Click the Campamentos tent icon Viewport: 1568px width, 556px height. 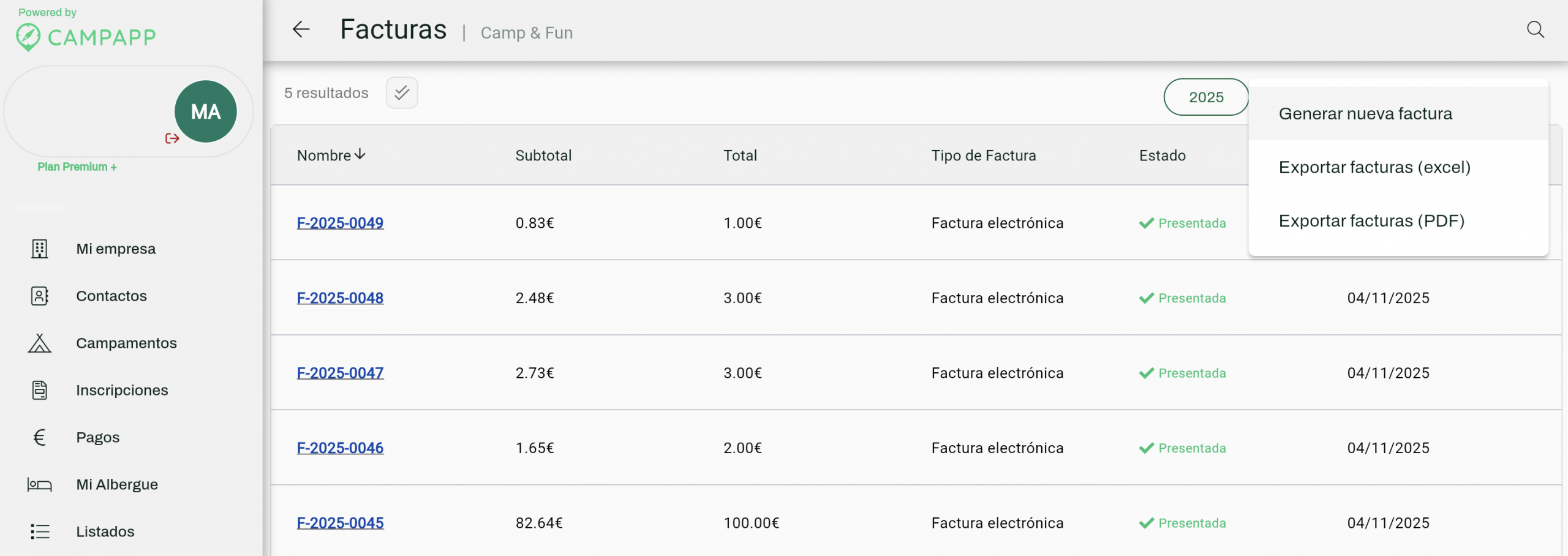(40, 343)
